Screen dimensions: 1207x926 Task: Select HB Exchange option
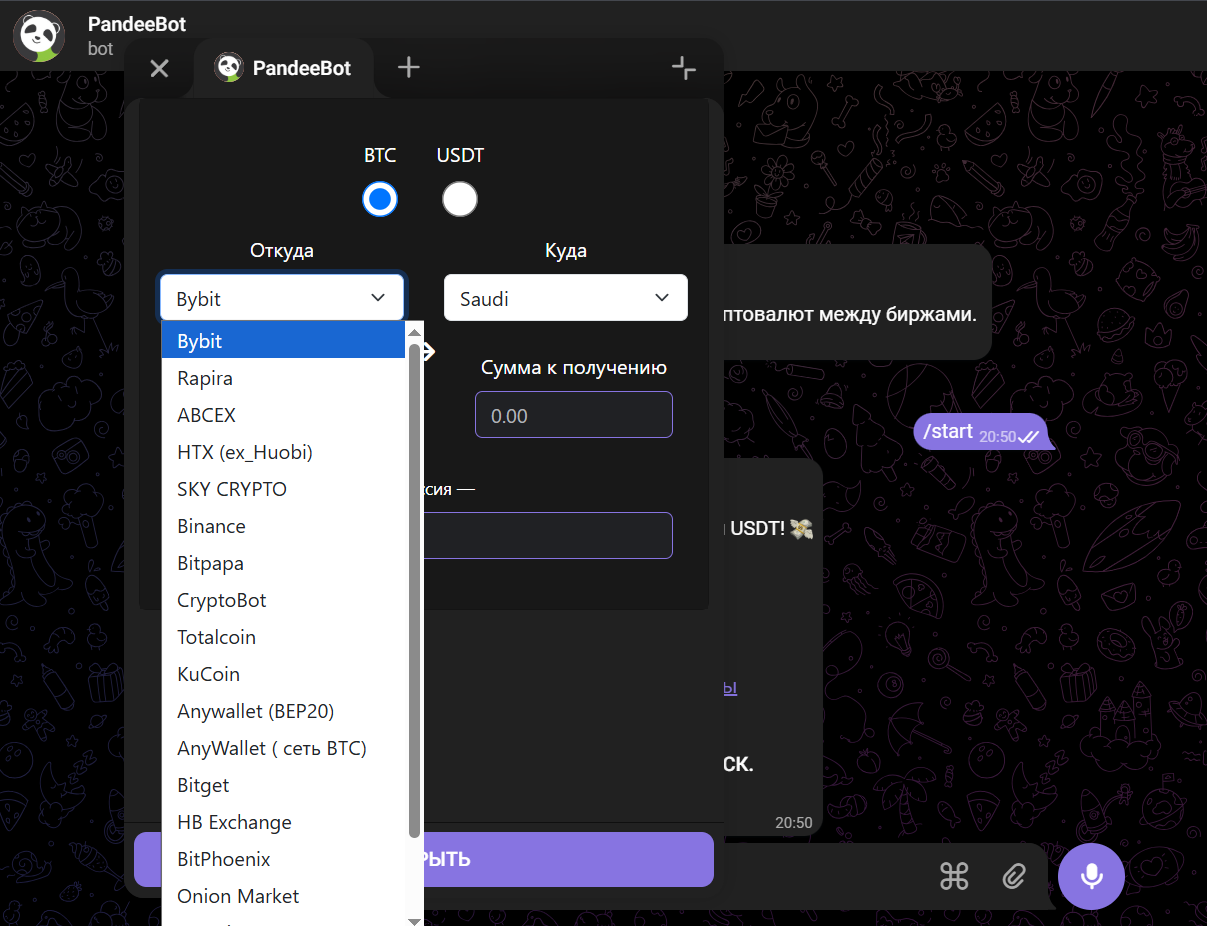point(283,822)
